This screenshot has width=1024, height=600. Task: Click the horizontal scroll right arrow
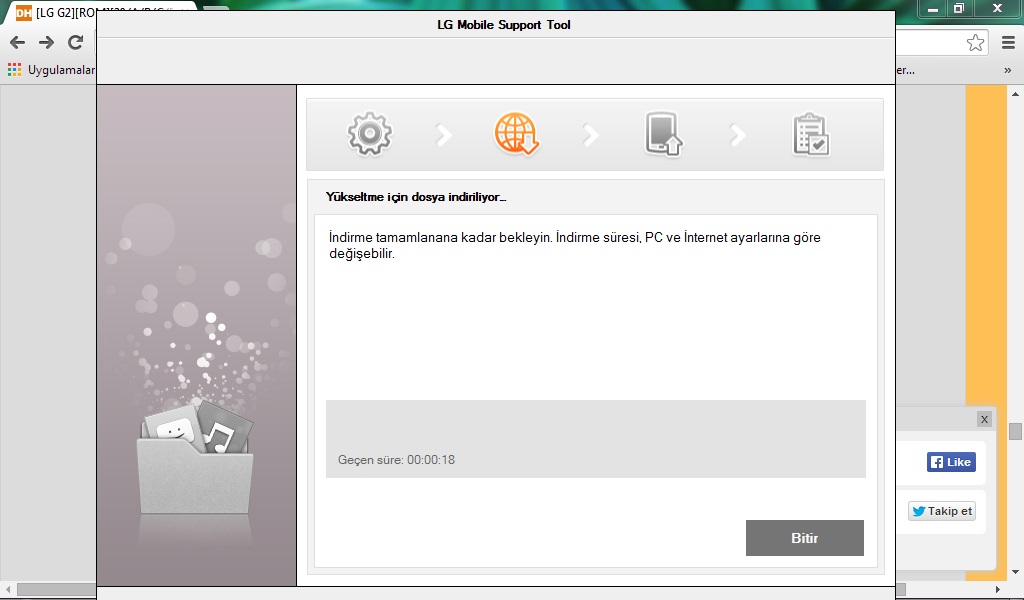pyautogui.click(x=997, y=590)
